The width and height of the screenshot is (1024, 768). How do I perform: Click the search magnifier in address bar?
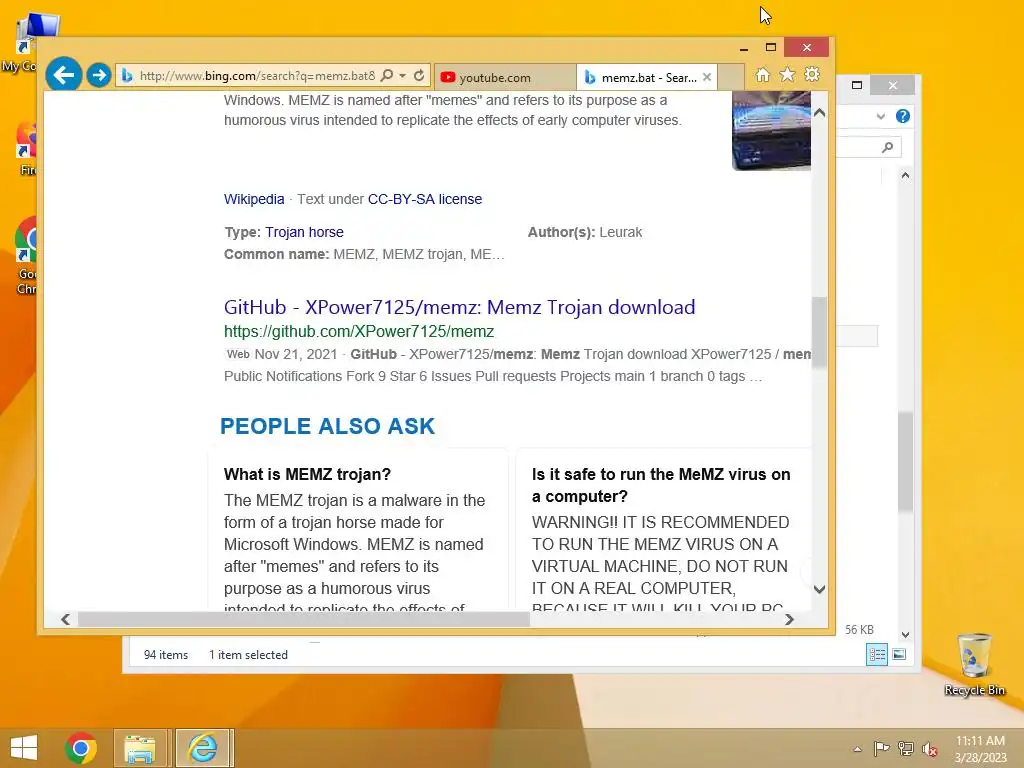point(387,76)
